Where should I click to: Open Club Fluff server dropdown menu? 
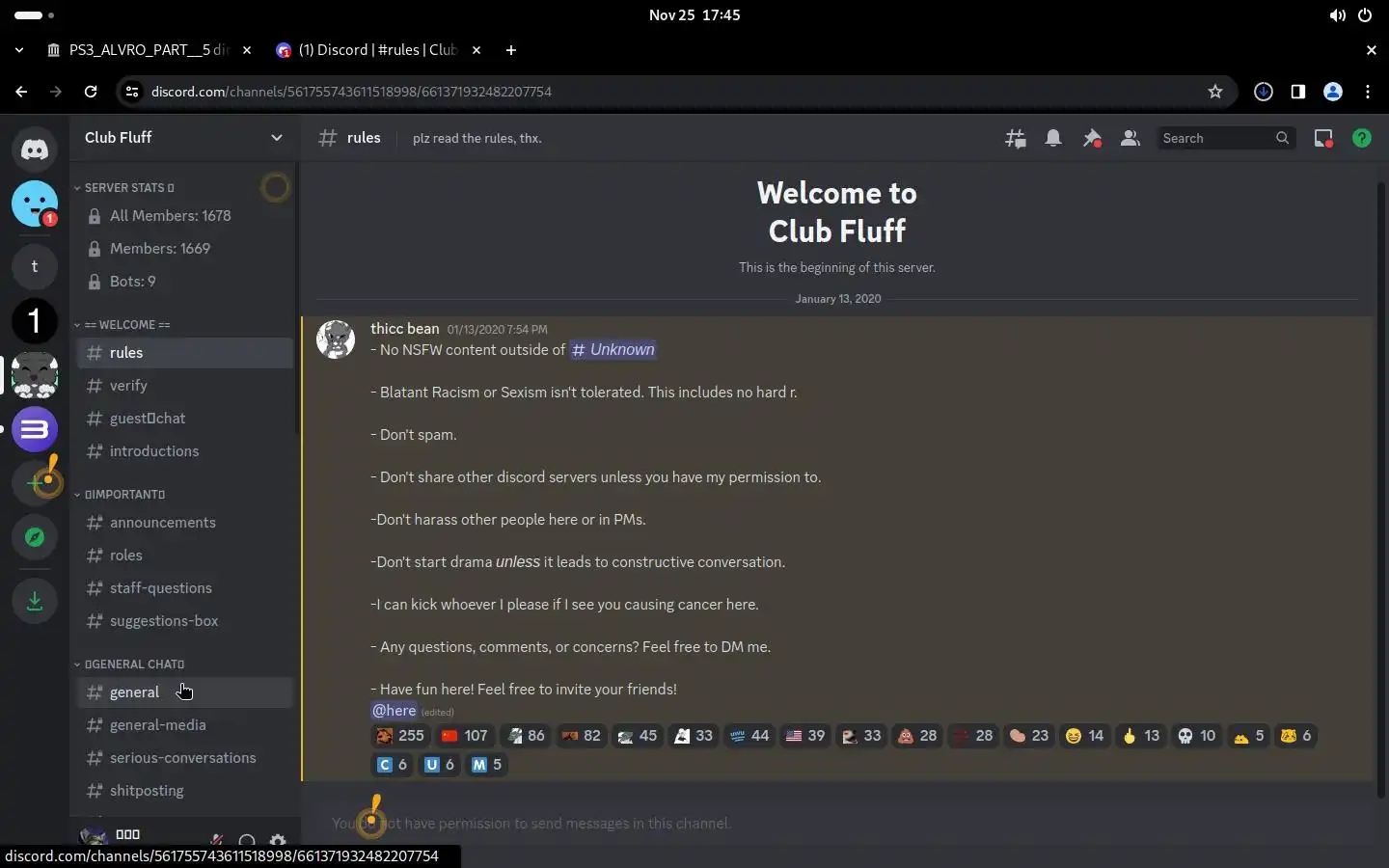click(183, 138)
